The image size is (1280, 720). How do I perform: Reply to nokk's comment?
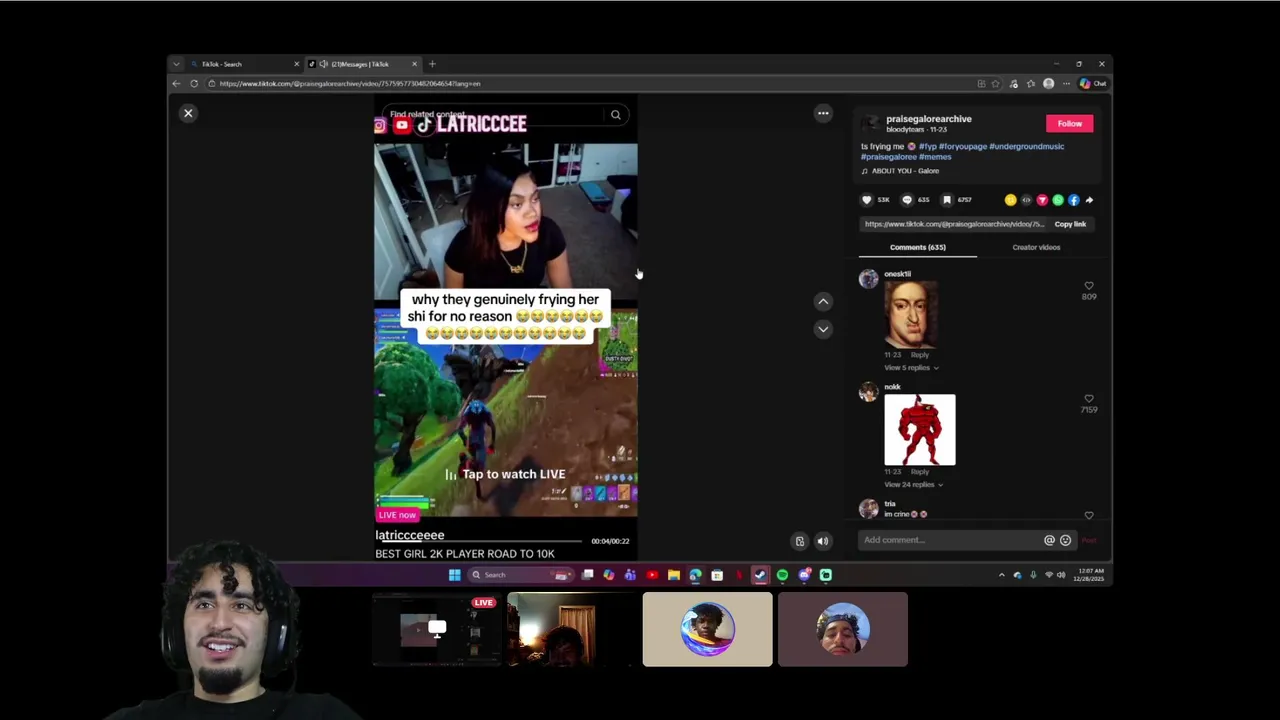pyautogui.click(x=920, y=472)
